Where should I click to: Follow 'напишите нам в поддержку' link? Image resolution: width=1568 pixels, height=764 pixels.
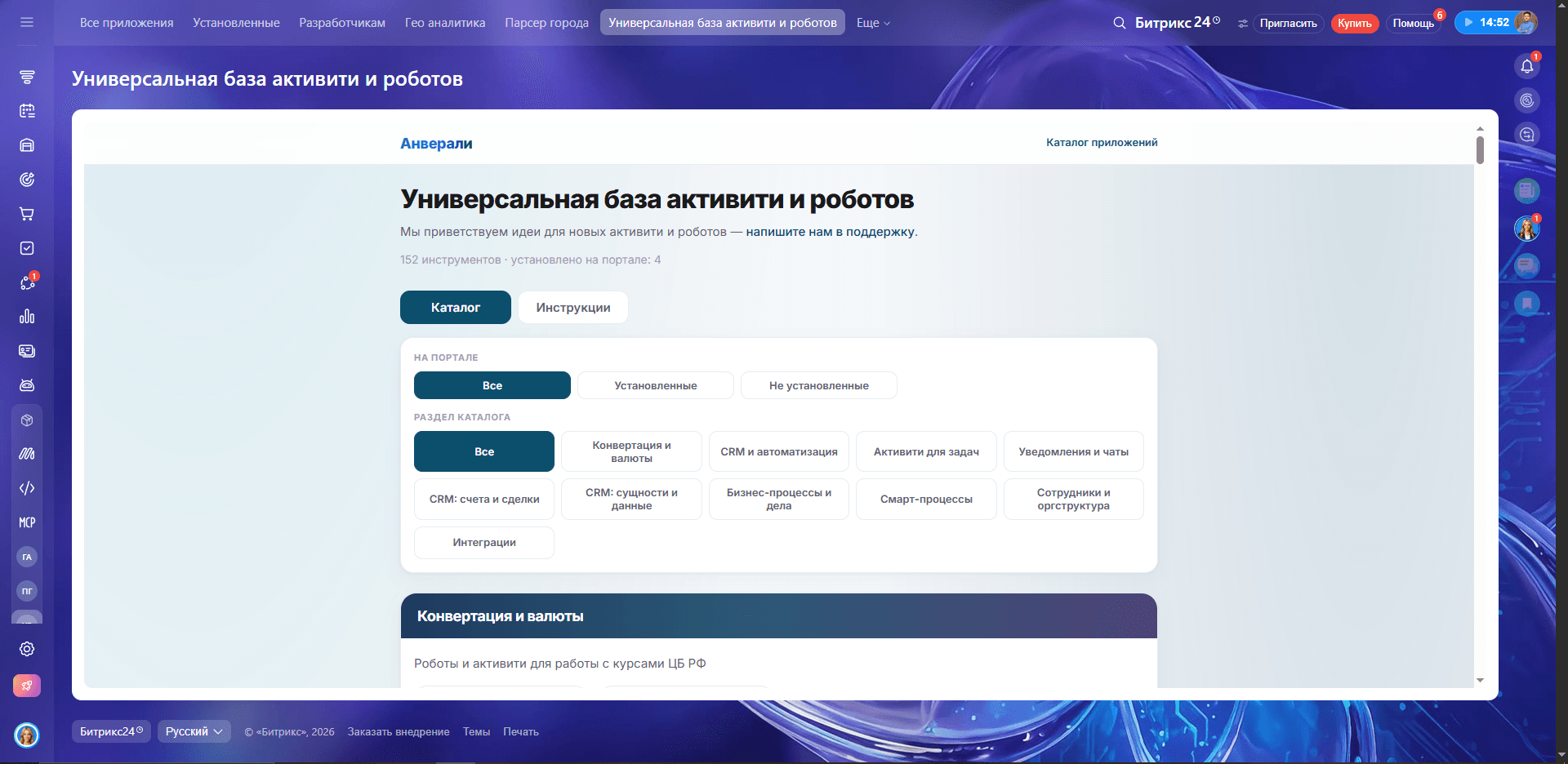pos(830,232)
